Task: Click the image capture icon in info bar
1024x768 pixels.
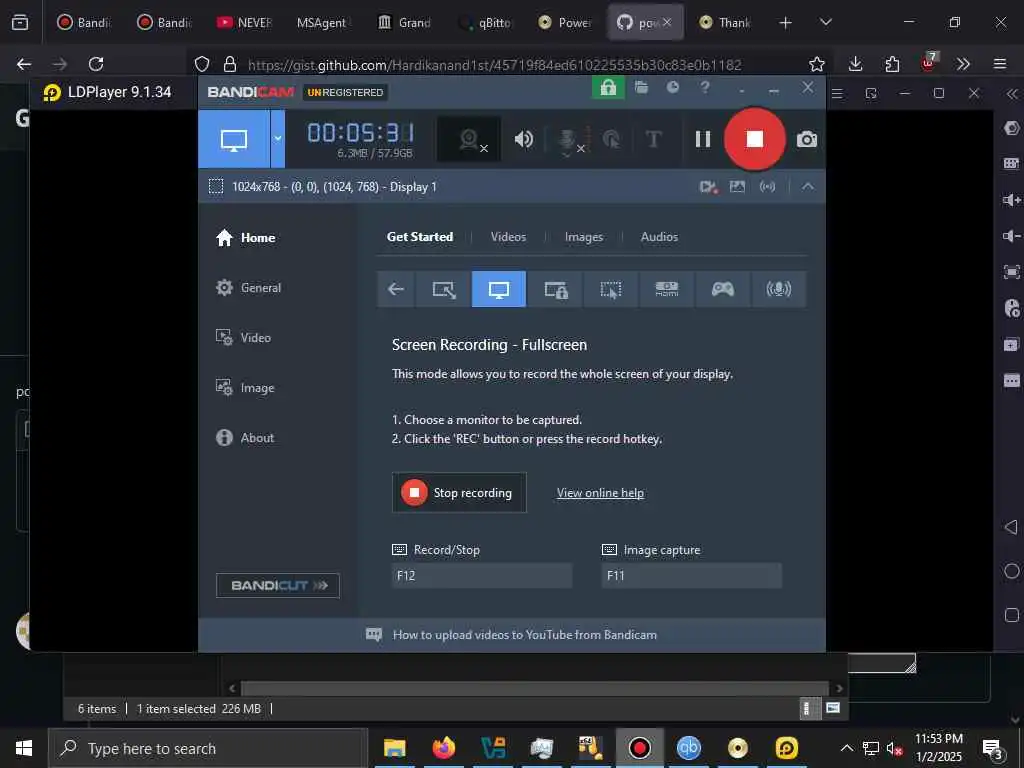Action: tap(737, 187)
